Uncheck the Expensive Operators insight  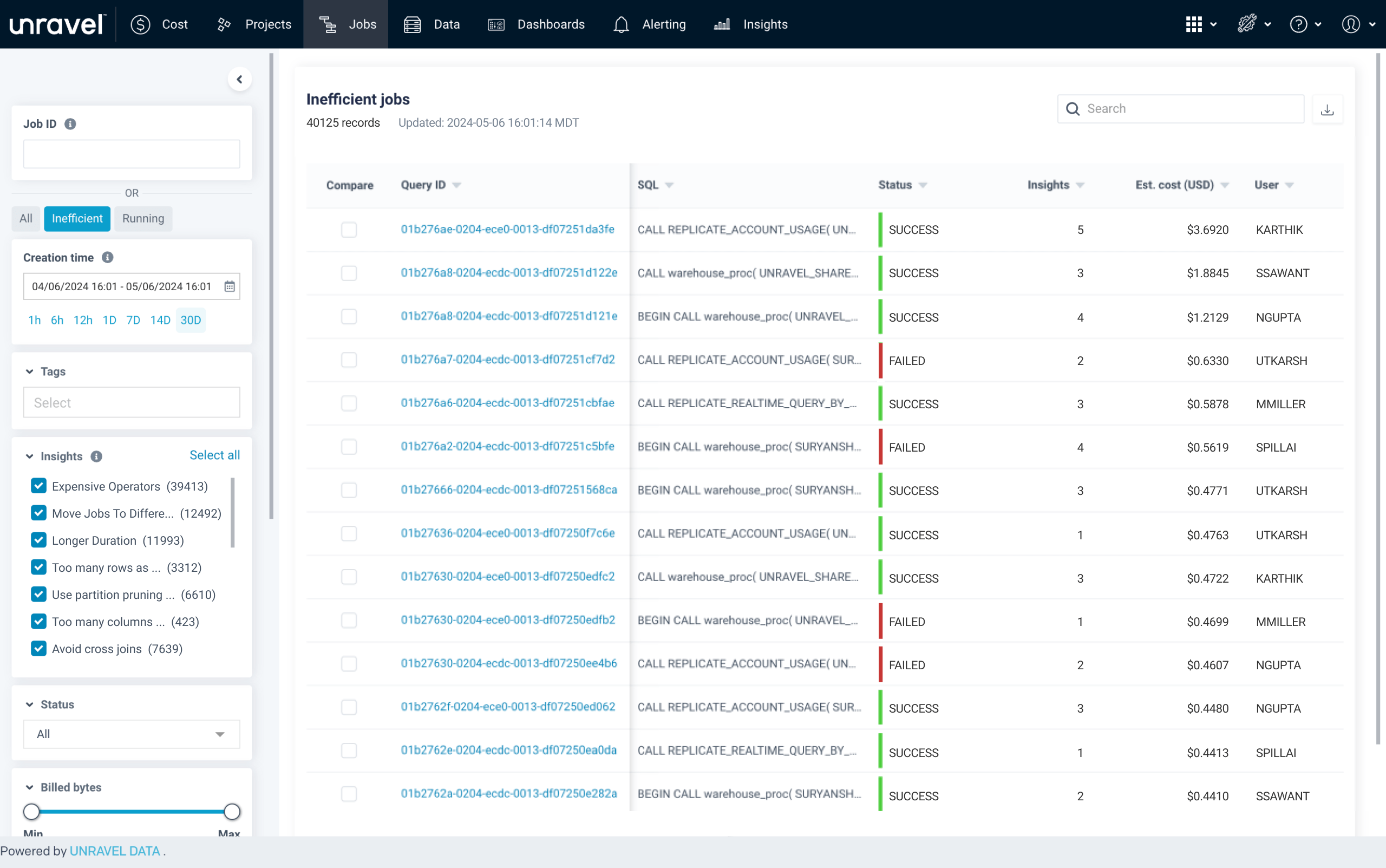[38, 486]
